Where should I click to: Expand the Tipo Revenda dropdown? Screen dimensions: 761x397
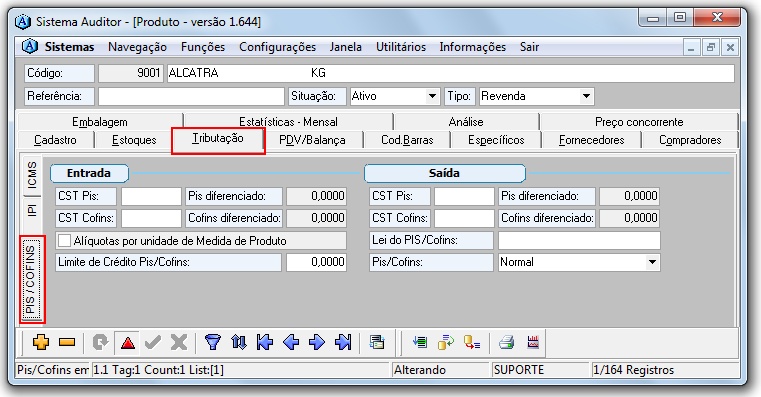pos(586,96)
